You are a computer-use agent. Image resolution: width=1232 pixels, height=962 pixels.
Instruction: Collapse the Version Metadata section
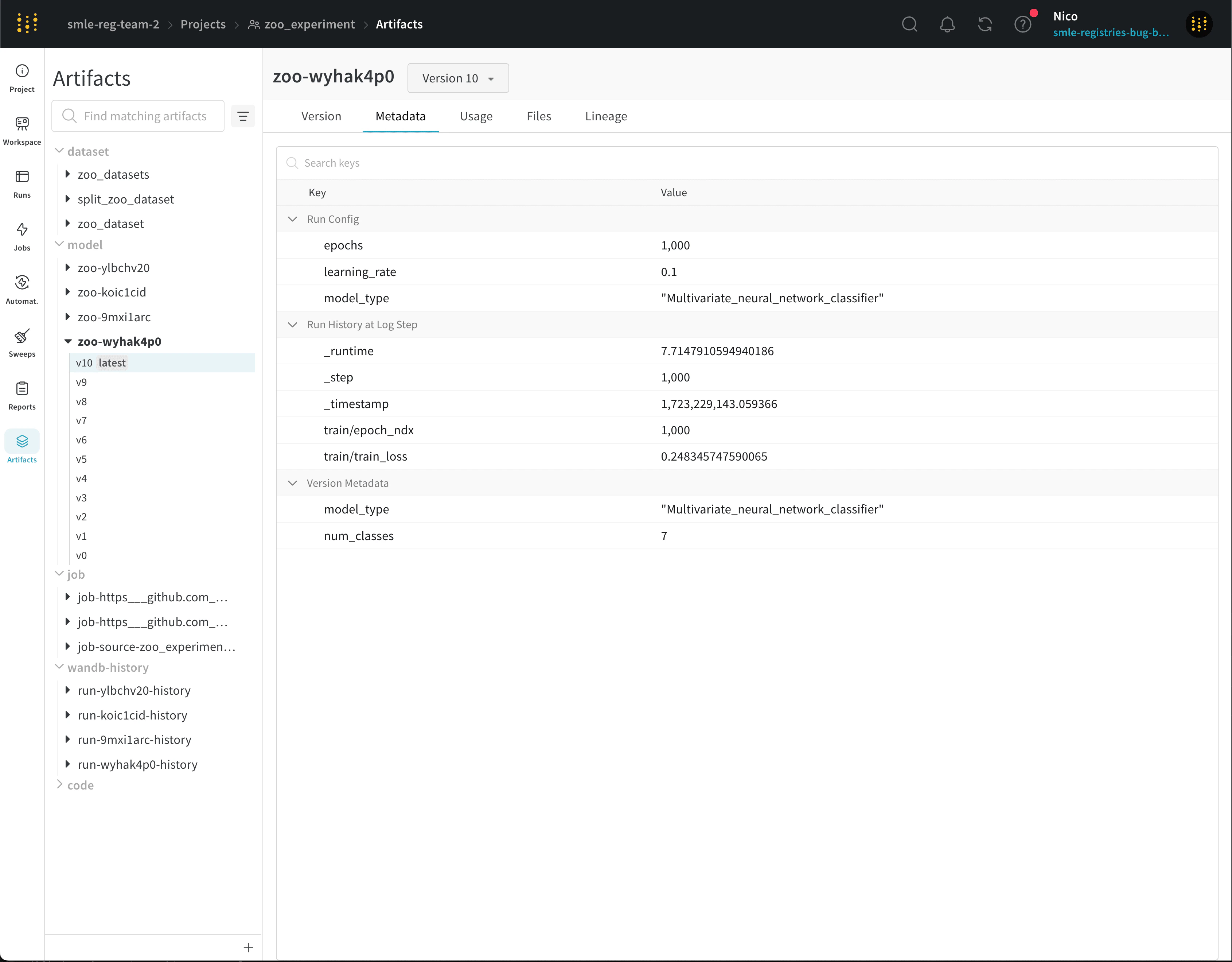pos(292,483)
